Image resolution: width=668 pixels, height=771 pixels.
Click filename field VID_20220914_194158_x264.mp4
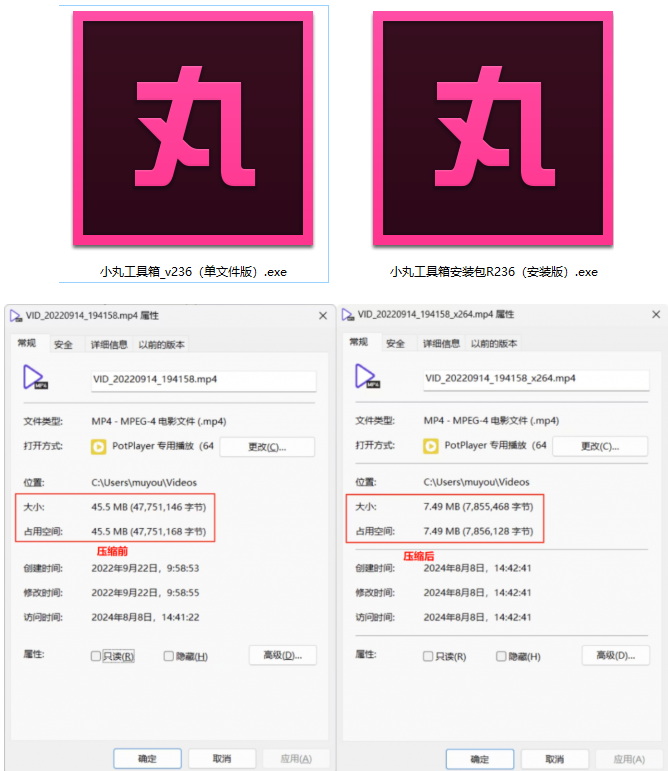[536, 380]
